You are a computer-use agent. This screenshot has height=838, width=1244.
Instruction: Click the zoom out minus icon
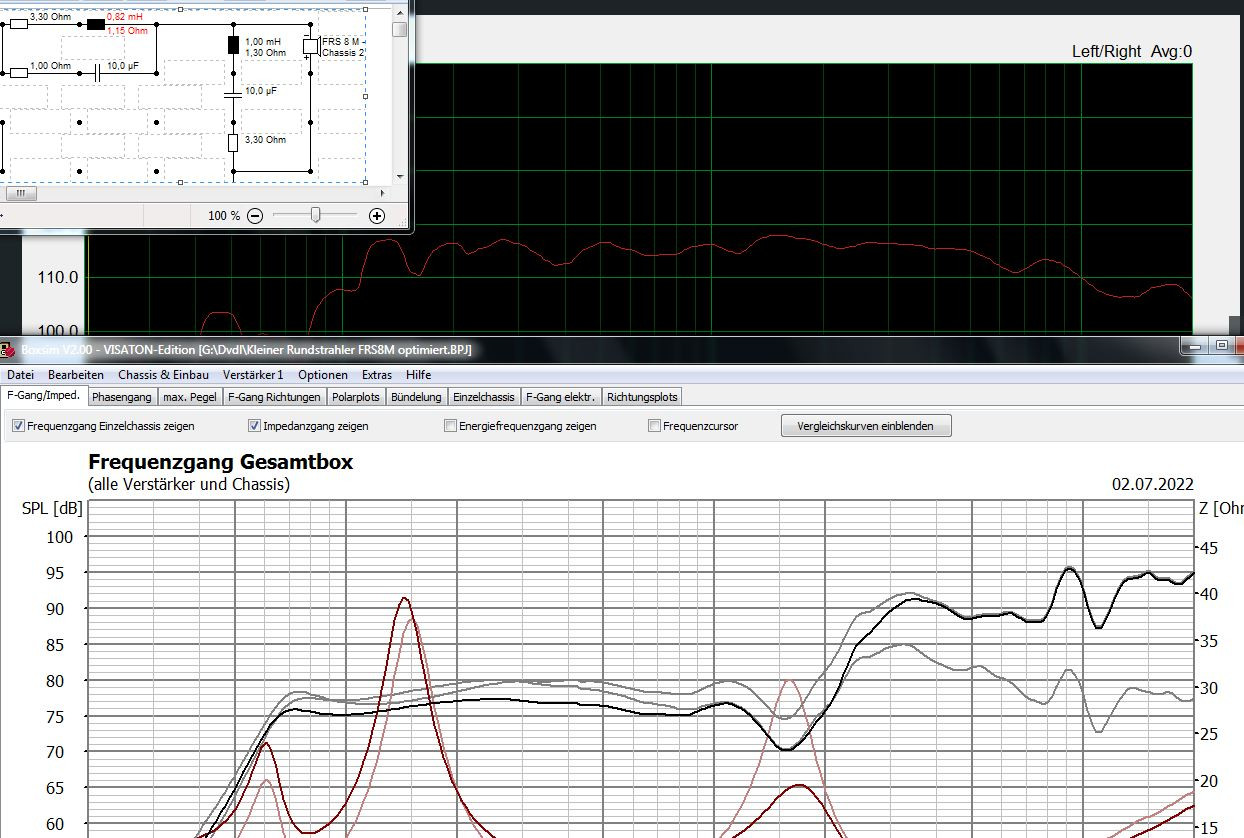pos(255,216)
